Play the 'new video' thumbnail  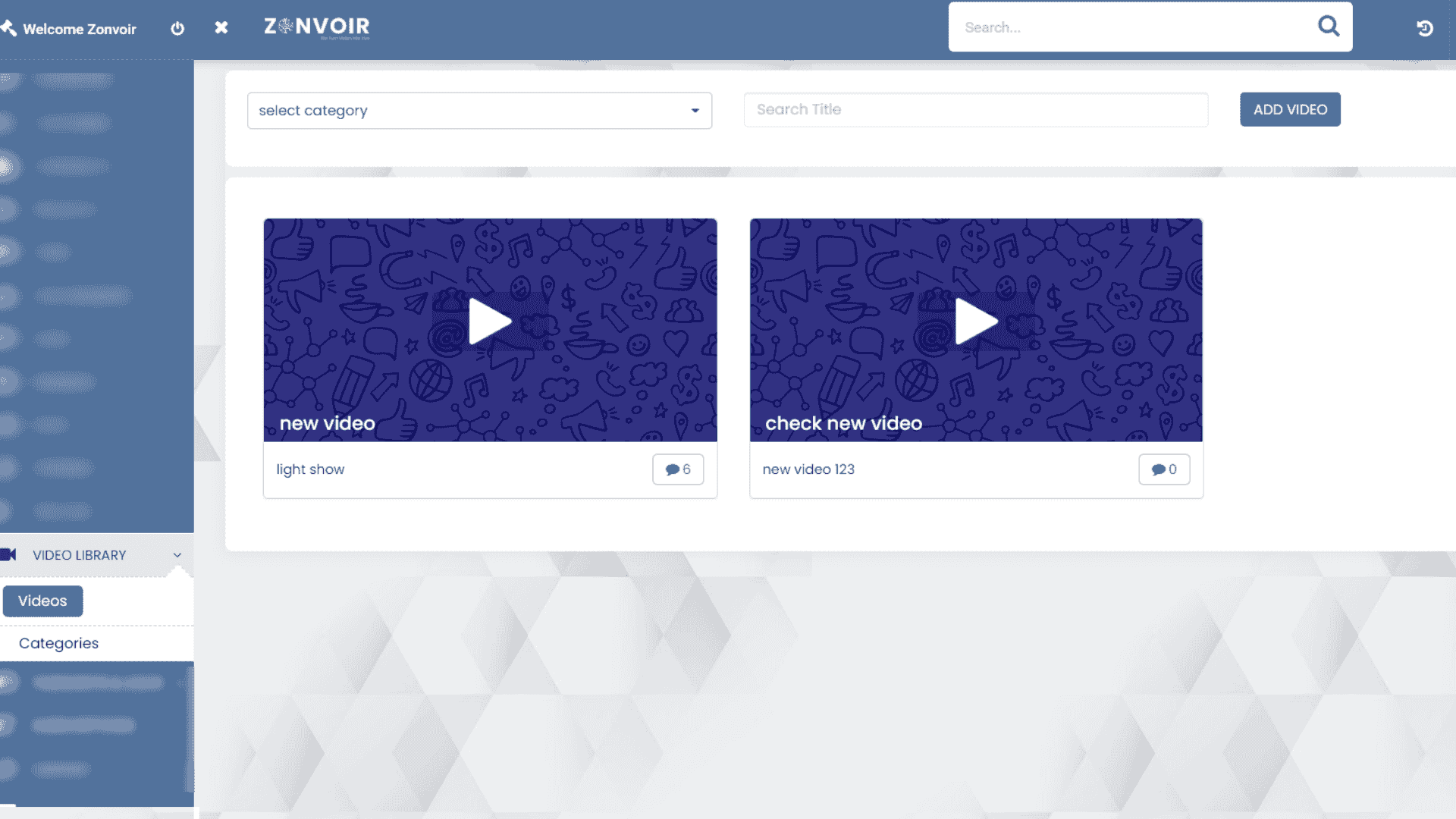[490, 322]
